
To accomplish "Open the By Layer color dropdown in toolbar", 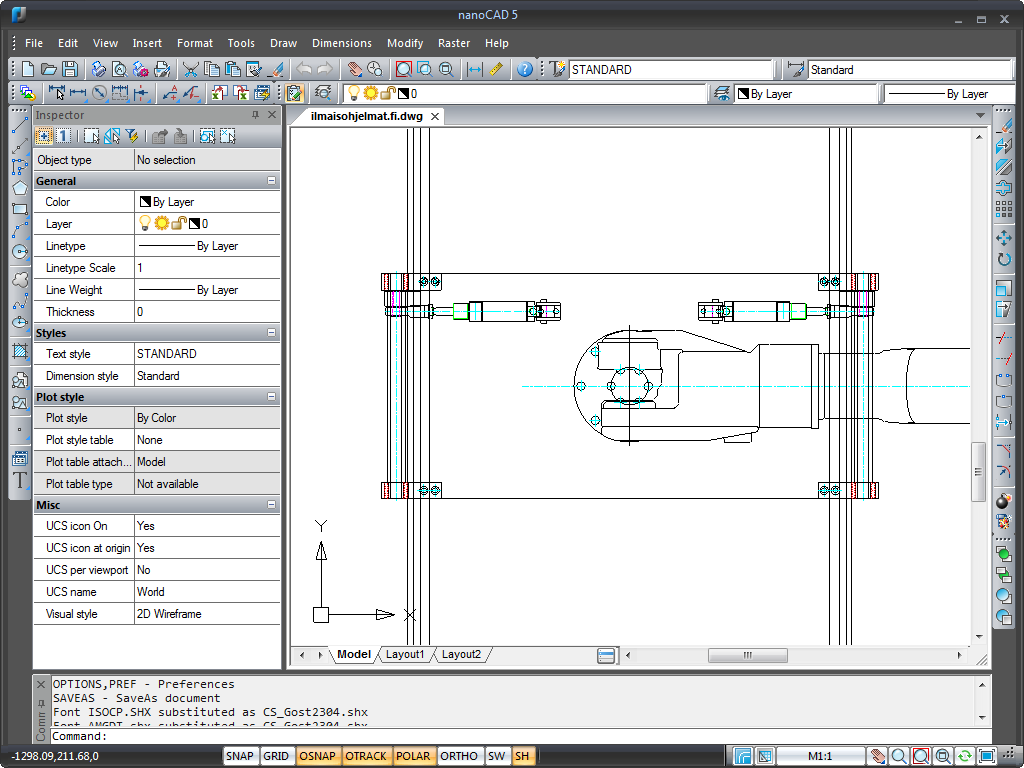I will (806, 93).
